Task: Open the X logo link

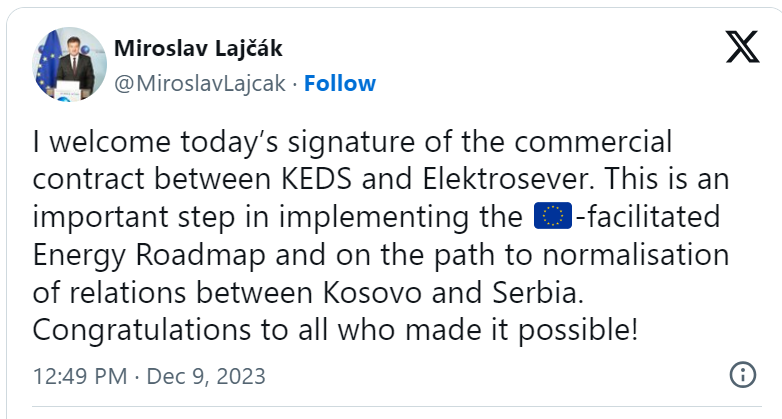Action: pyautogui.click(x=742, y=47)
